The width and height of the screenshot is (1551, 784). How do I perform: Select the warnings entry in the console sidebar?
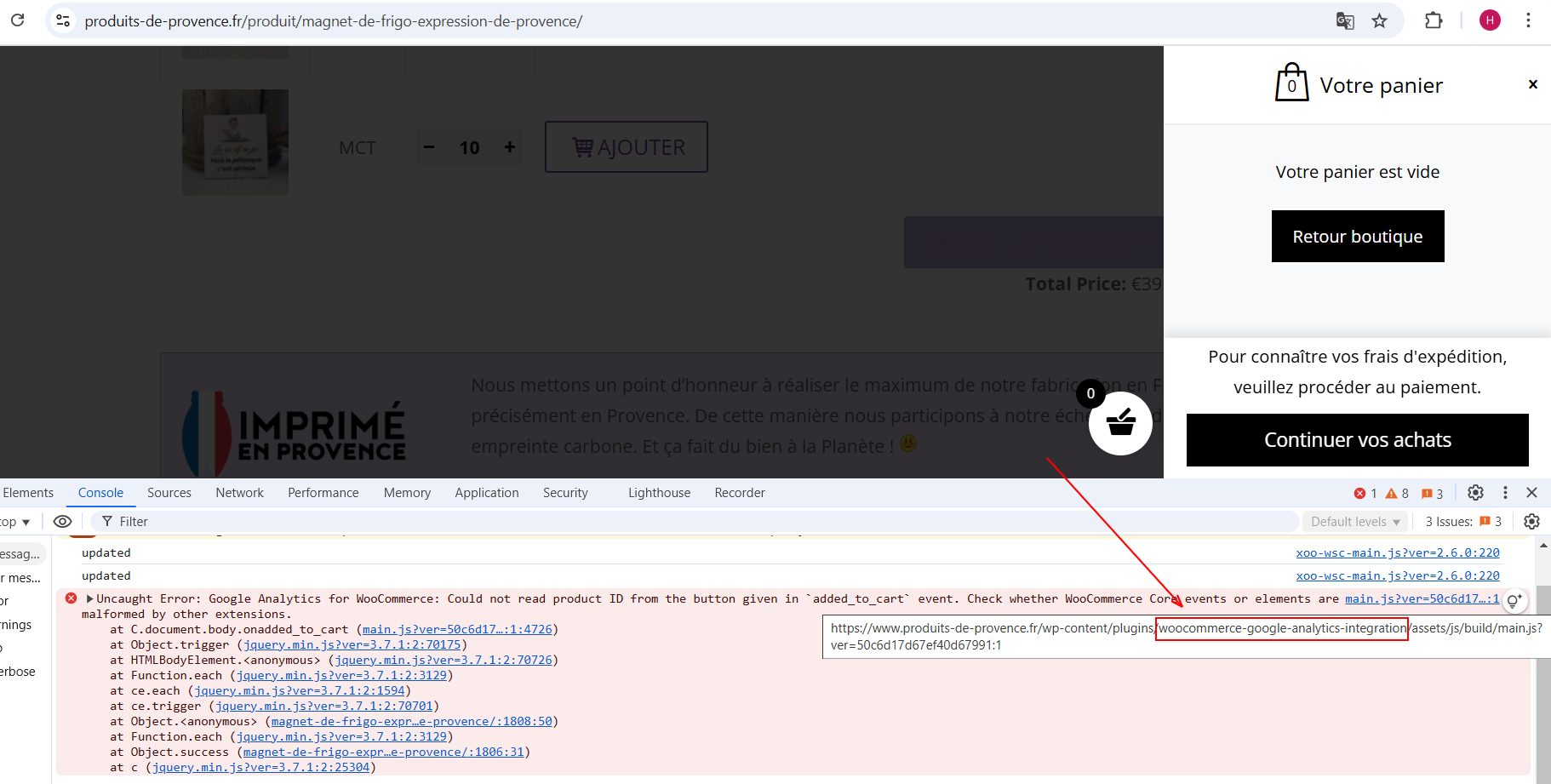pos(16,624)
